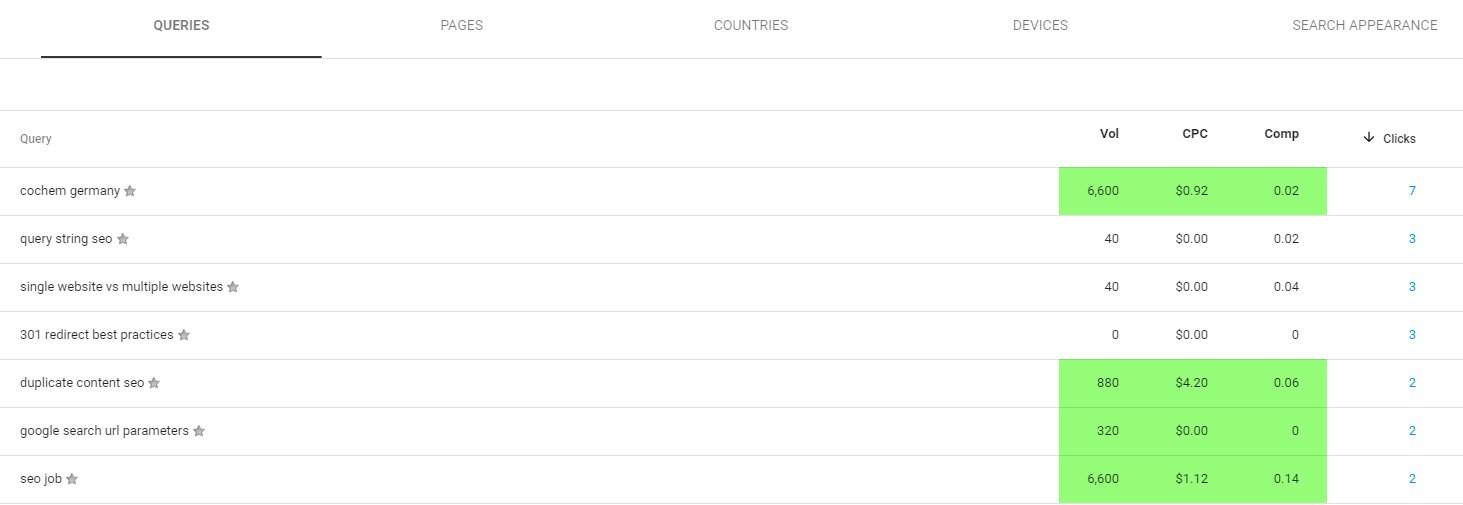Go to the Search Appearance tab
The height and width of the screenshot is (505, 1463).
point(1364,26)
